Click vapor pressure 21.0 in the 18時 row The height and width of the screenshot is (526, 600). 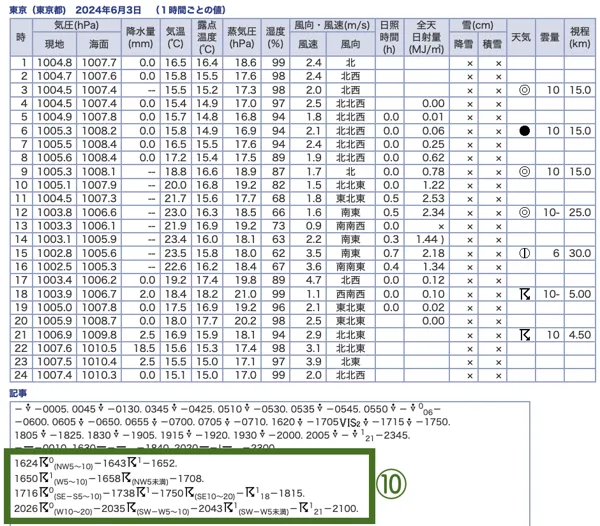pyautogui.click(x=245, y=294)
